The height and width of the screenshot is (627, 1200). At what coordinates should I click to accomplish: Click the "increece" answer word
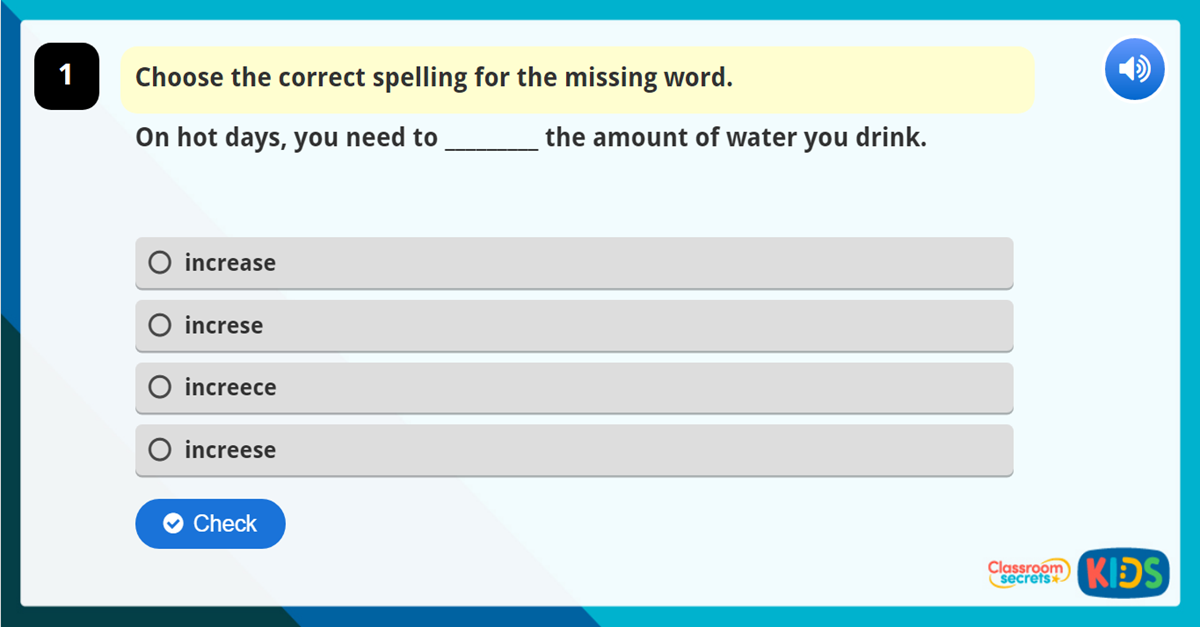click(230, 388)
